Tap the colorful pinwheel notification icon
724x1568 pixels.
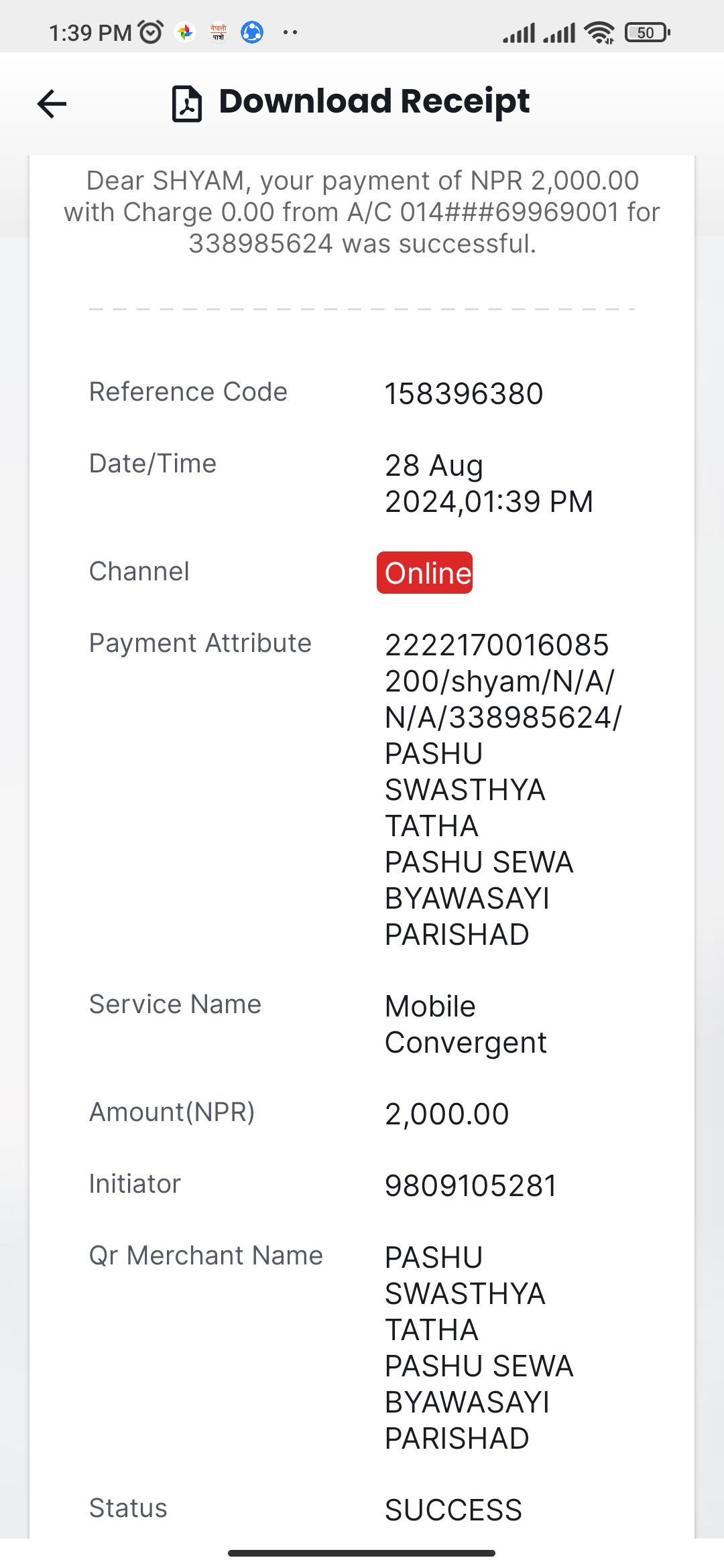pos(185,32)
